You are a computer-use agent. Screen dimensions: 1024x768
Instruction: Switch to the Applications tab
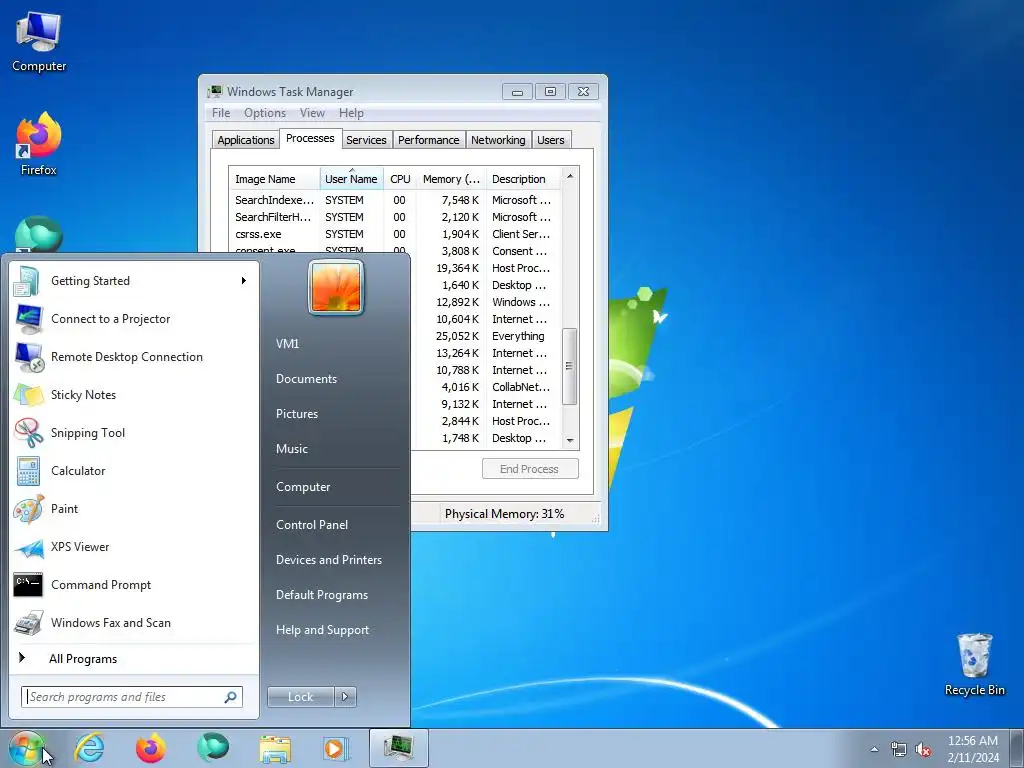[x=246, y=140]
